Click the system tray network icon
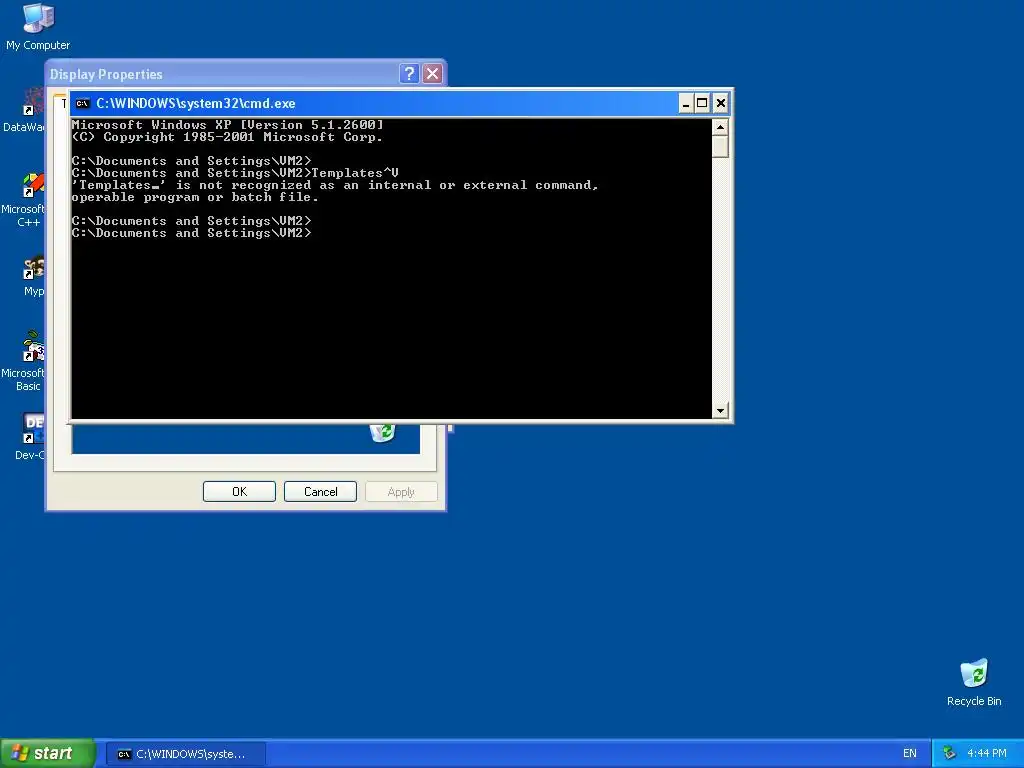Viewport: 1024px width, 768px height. (x=950, y=753)
